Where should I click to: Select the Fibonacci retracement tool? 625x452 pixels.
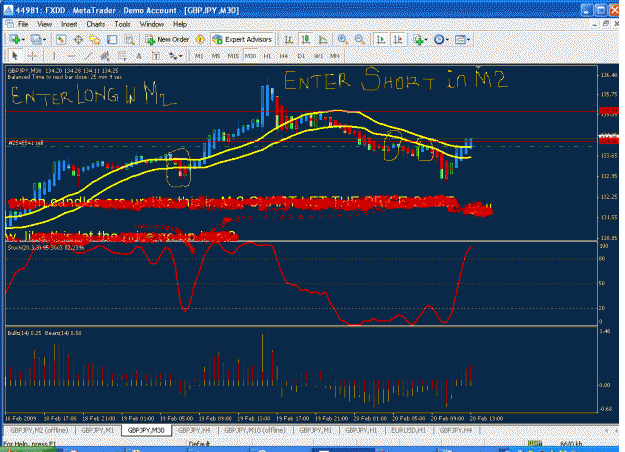point(122,56)
